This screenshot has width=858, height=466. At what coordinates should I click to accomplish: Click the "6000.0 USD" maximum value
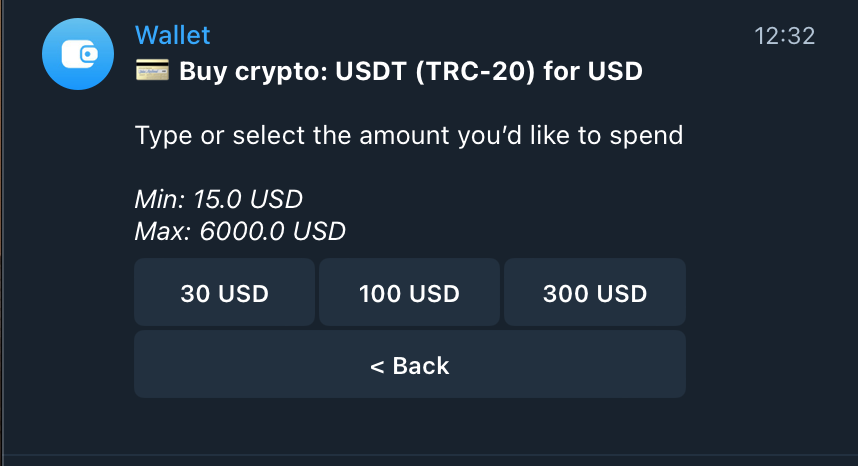(x=272, y=232)
